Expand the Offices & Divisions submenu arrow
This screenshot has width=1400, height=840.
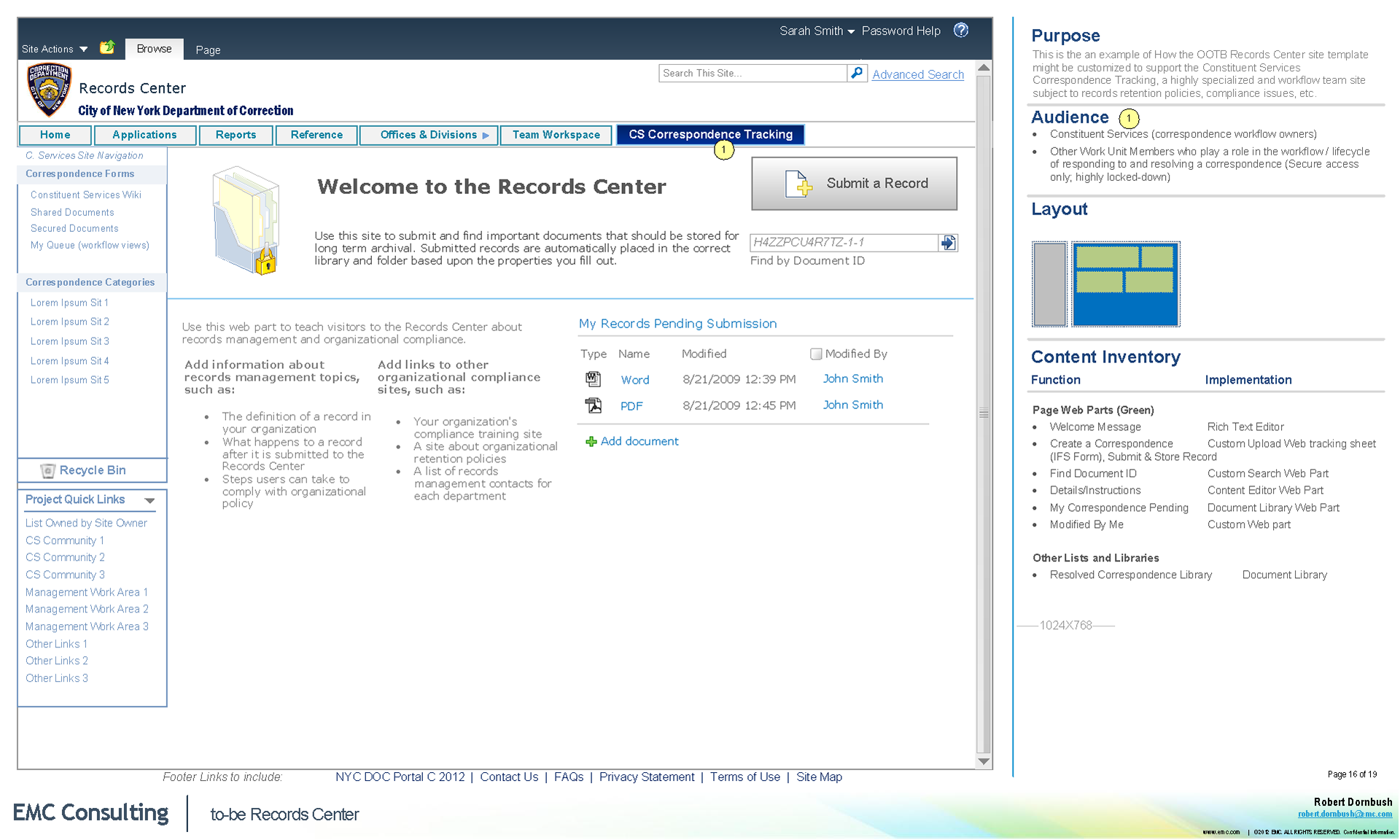click(486, 135)
